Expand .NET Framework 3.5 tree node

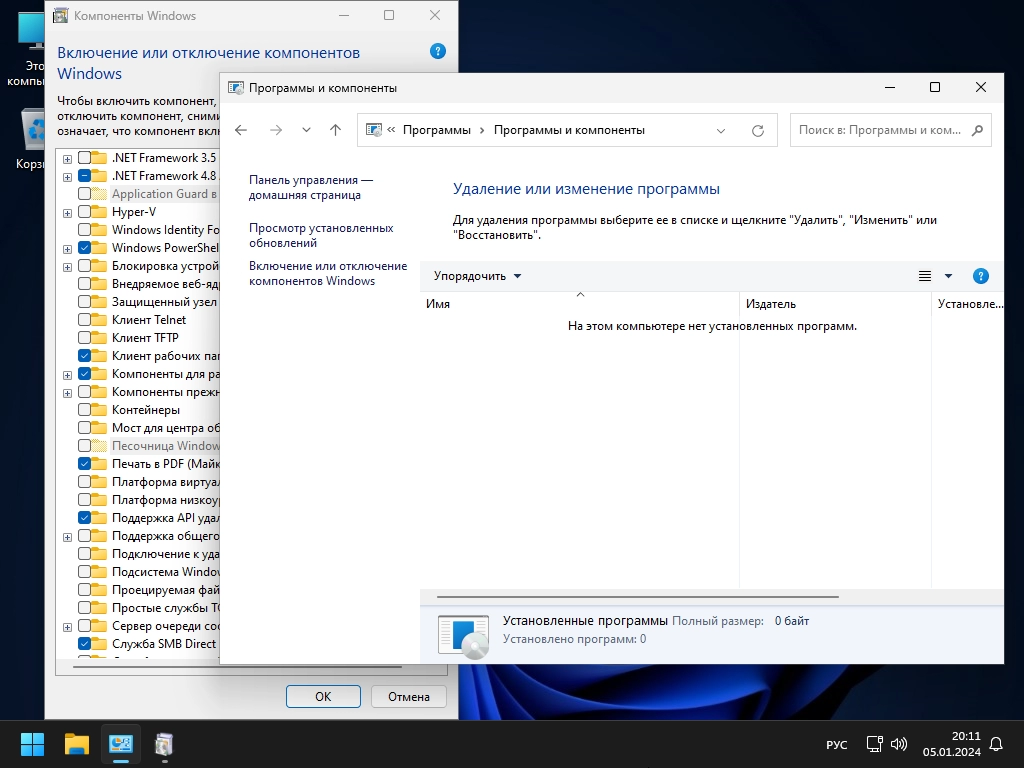pyautogui.click(x=67, y=159)
